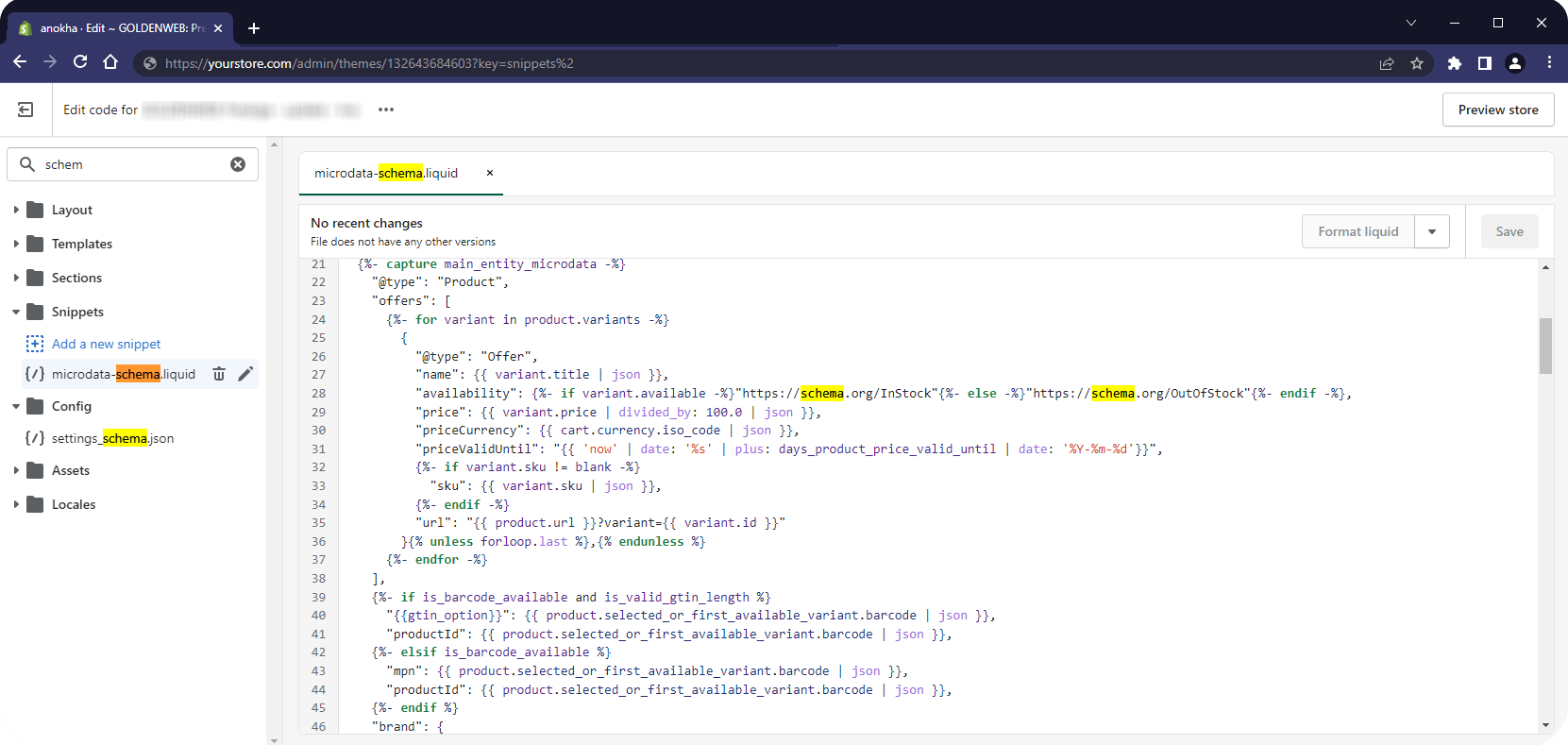The image size is (1568, 745).
Task: Close the anokha Edit browser tab
Action: click(x=218, y=28)
